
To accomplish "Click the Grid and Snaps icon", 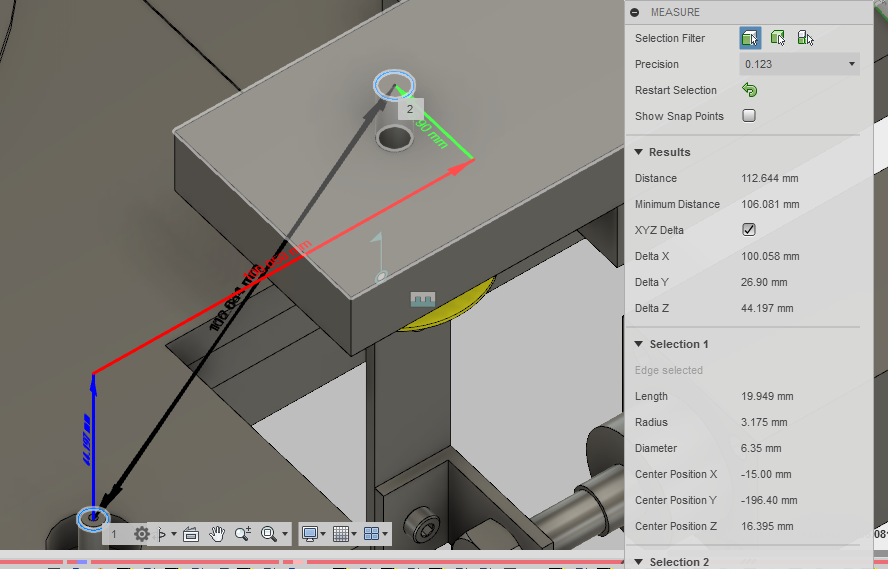I will click(x=340, y=534).
